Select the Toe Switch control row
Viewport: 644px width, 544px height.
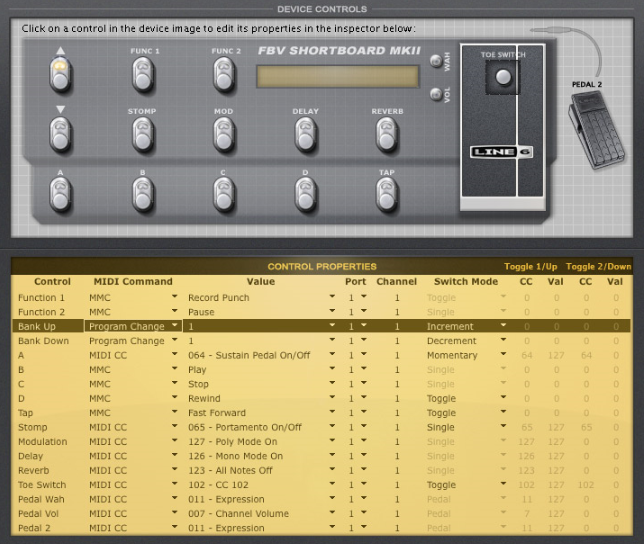(322, 485)
